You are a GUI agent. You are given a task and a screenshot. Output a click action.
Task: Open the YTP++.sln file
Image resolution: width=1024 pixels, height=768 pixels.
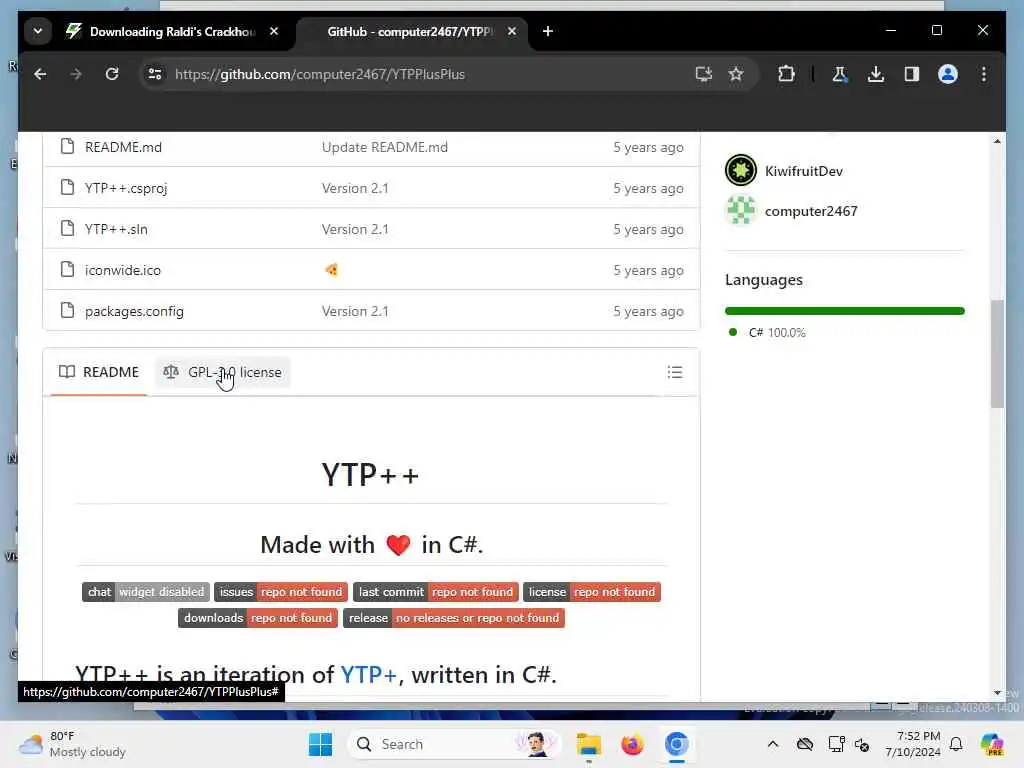(116, 230)
